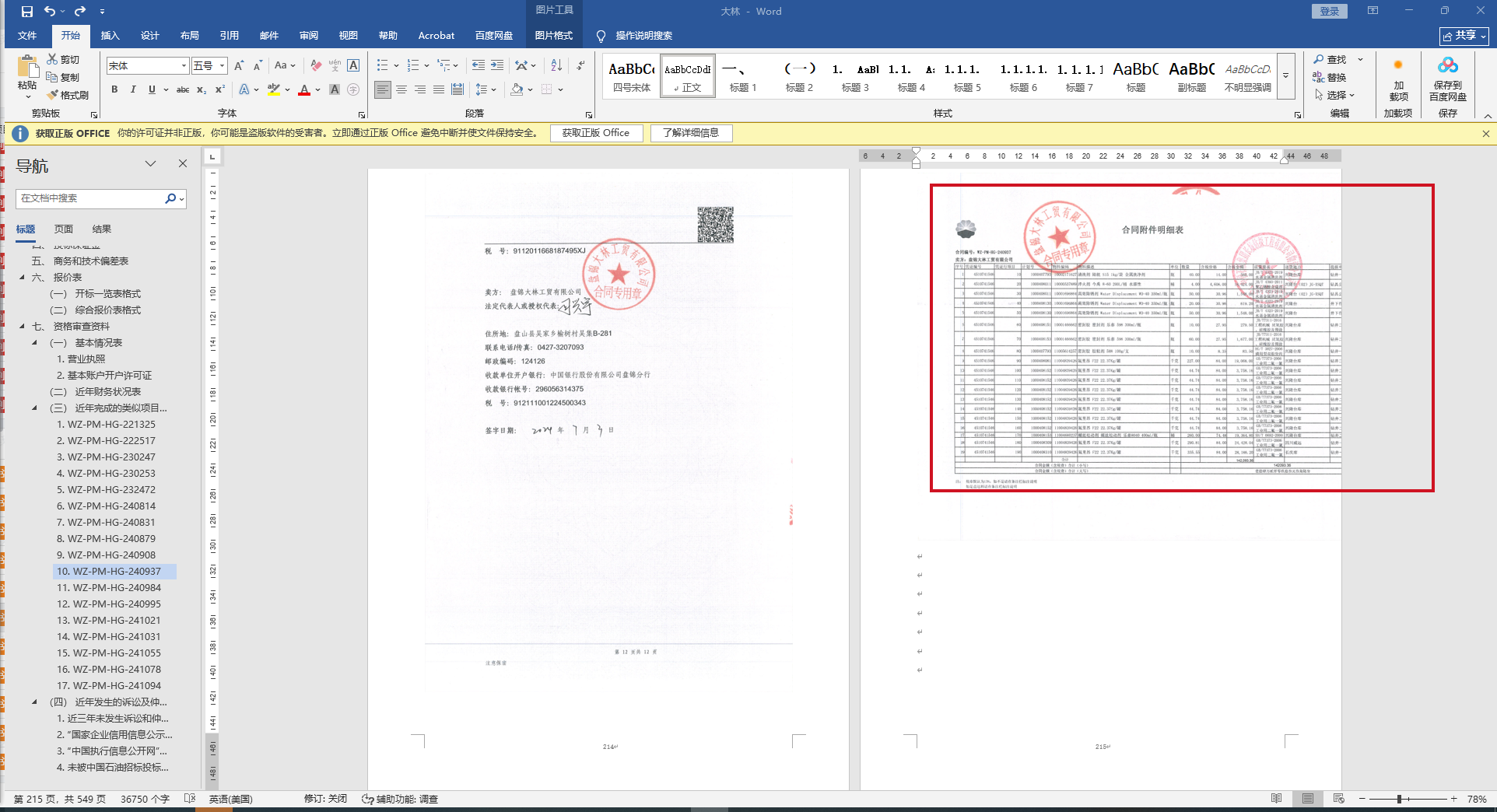The image size is (1497, 812).
Task: Open the 文件 menu
Action: (27, 36)
